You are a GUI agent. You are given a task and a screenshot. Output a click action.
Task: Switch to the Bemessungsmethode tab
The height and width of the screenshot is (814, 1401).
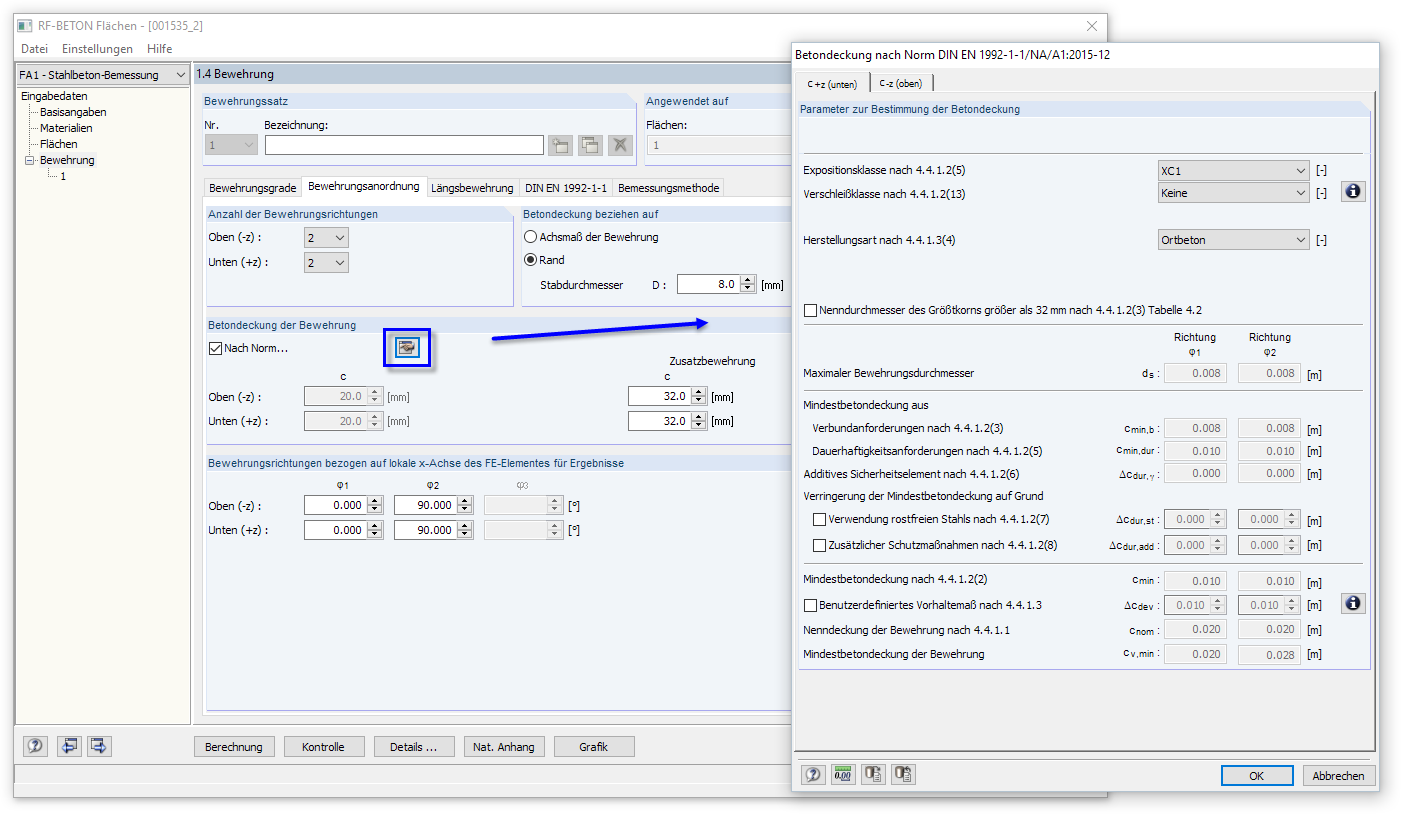pos(667,188)
